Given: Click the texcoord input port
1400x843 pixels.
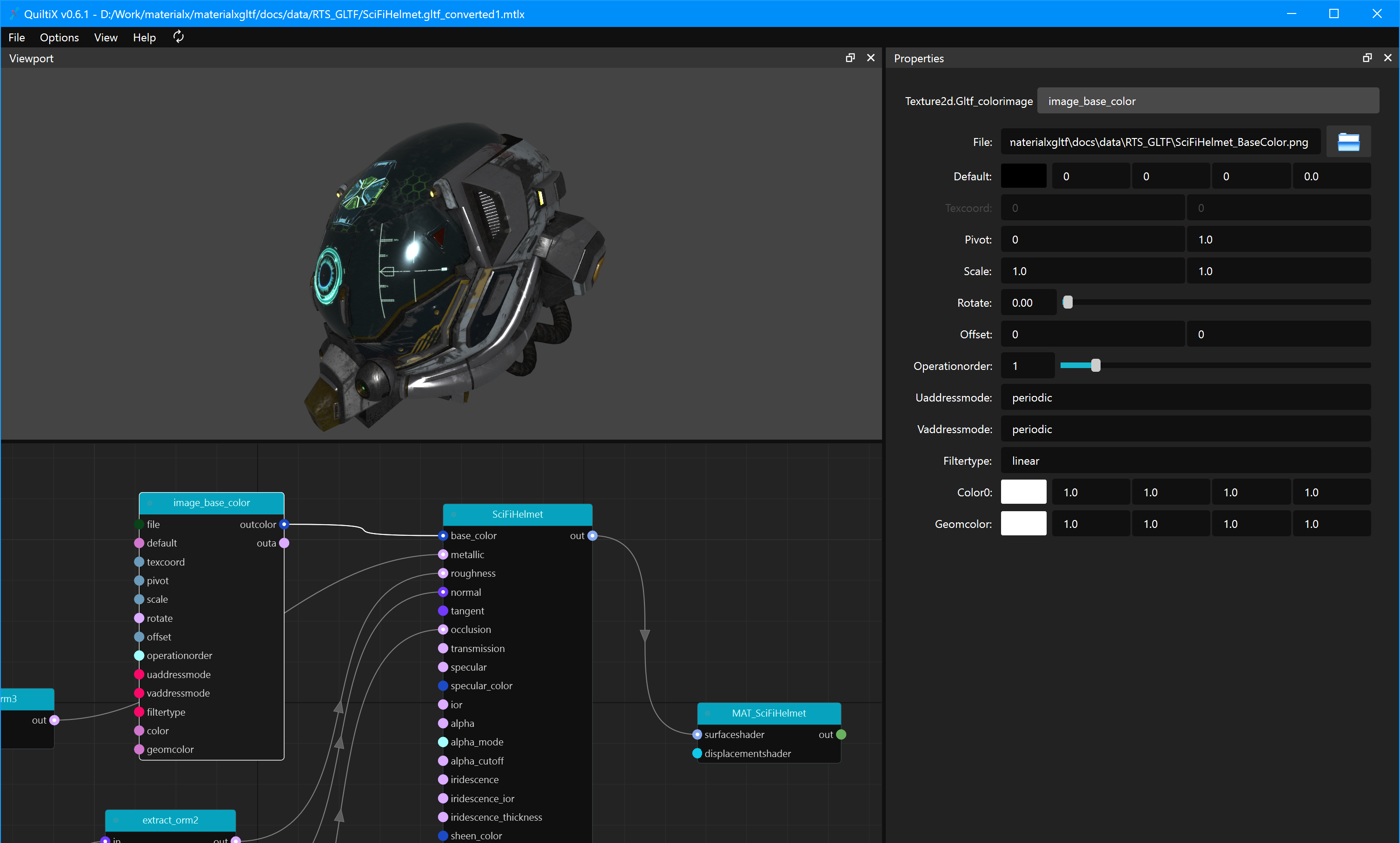Looking at the screenshot, I should [x=139, y=562].
